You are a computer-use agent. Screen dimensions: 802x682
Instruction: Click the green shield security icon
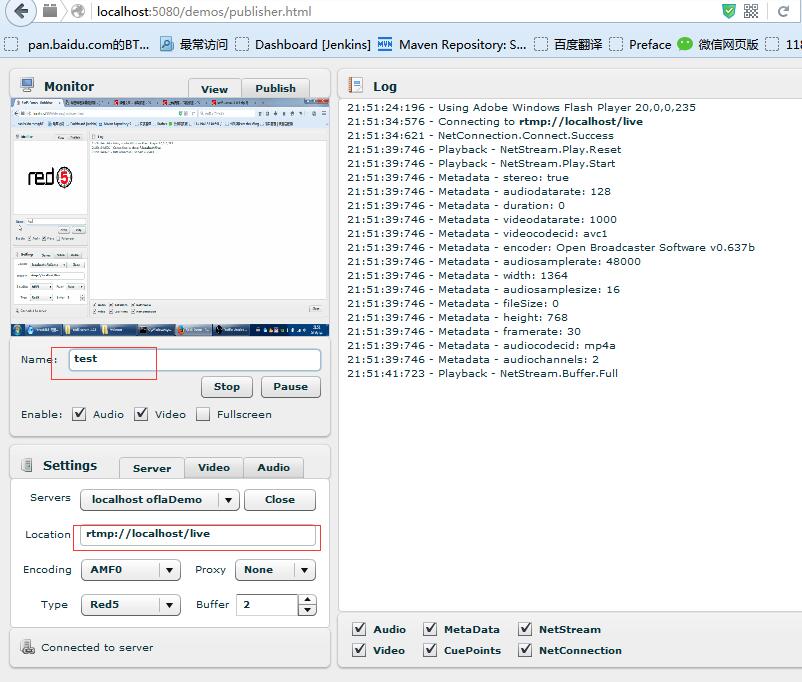point(729,11)
